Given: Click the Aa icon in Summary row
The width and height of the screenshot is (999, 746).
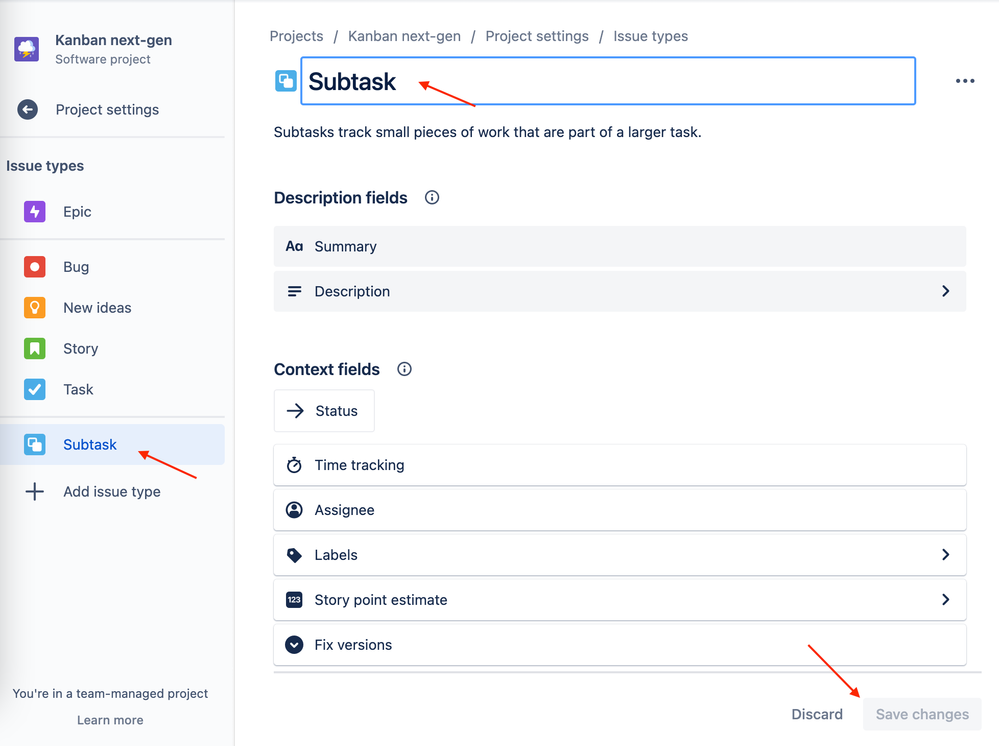Looking at the screenshot, I should (x=294, y=247).
